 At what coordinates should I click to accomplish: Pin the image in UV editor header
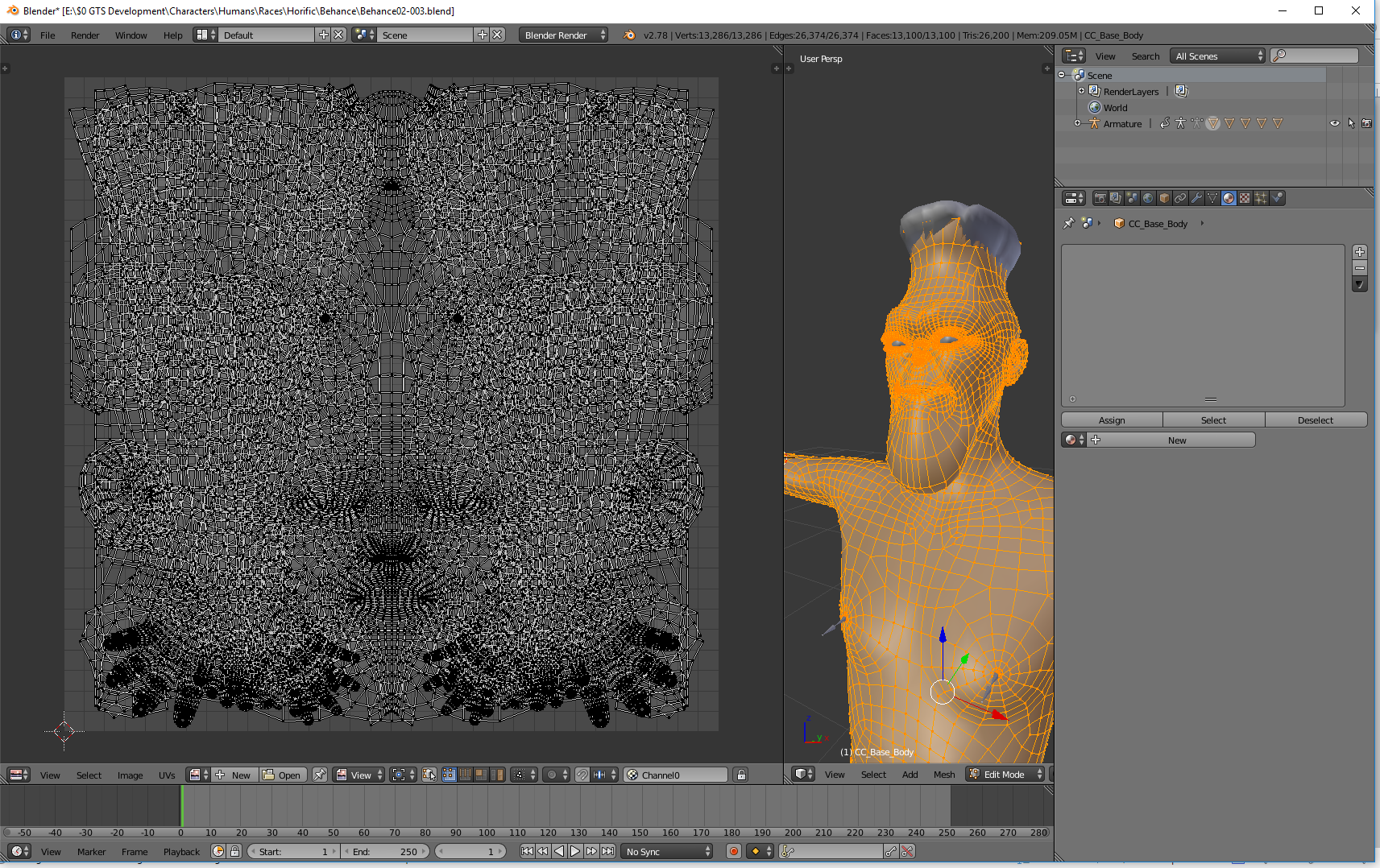(x=320, y=775)
